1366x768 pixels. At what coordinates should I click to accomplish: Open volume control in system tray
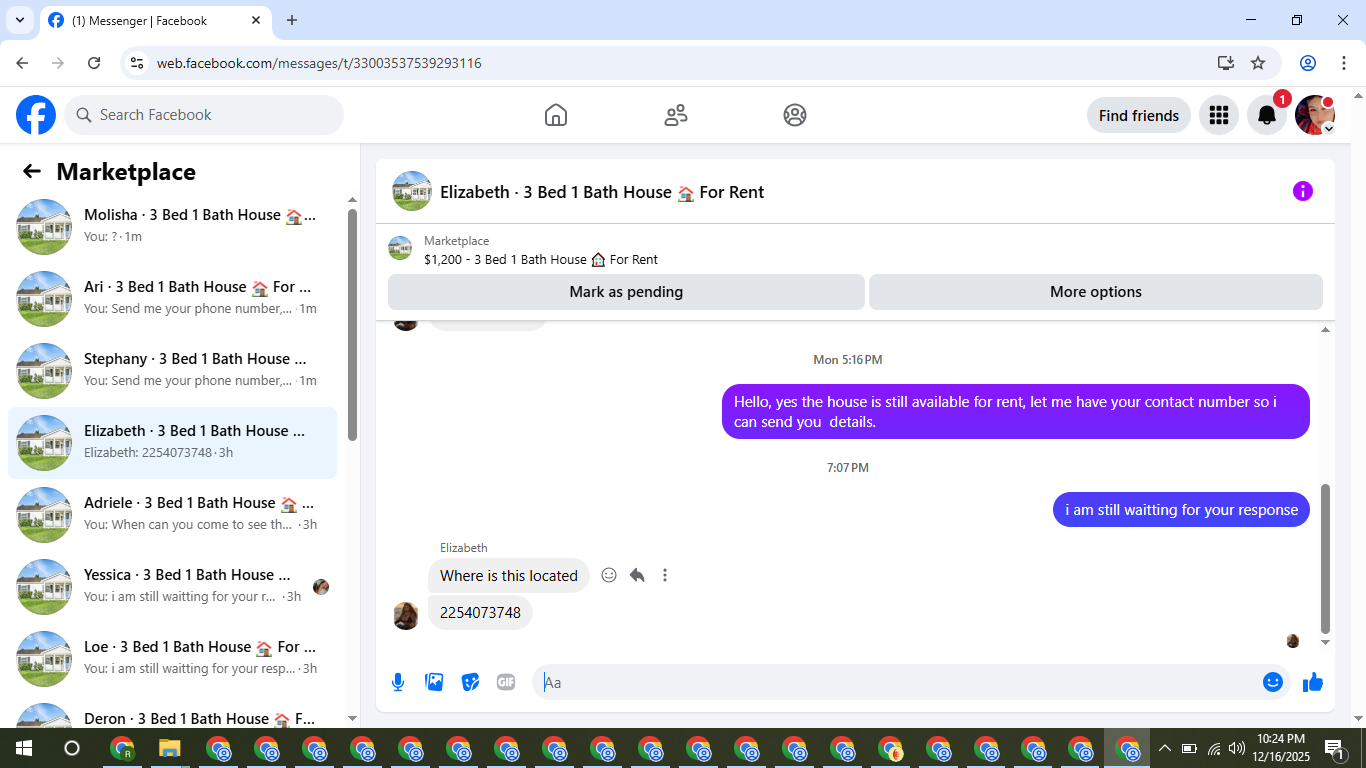[1237, 748]
